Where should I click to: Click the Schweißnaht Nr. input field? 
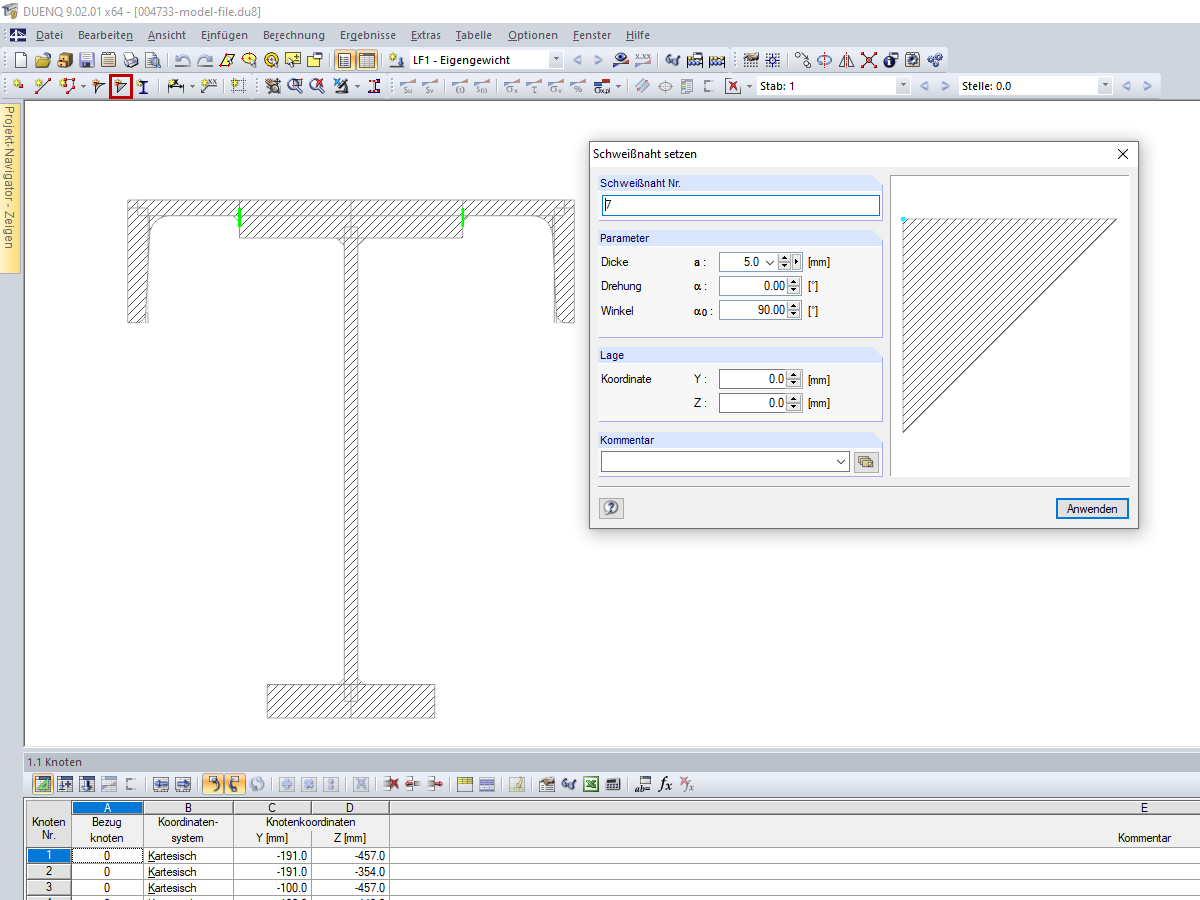pyautogui.click(x=740, y=205)
